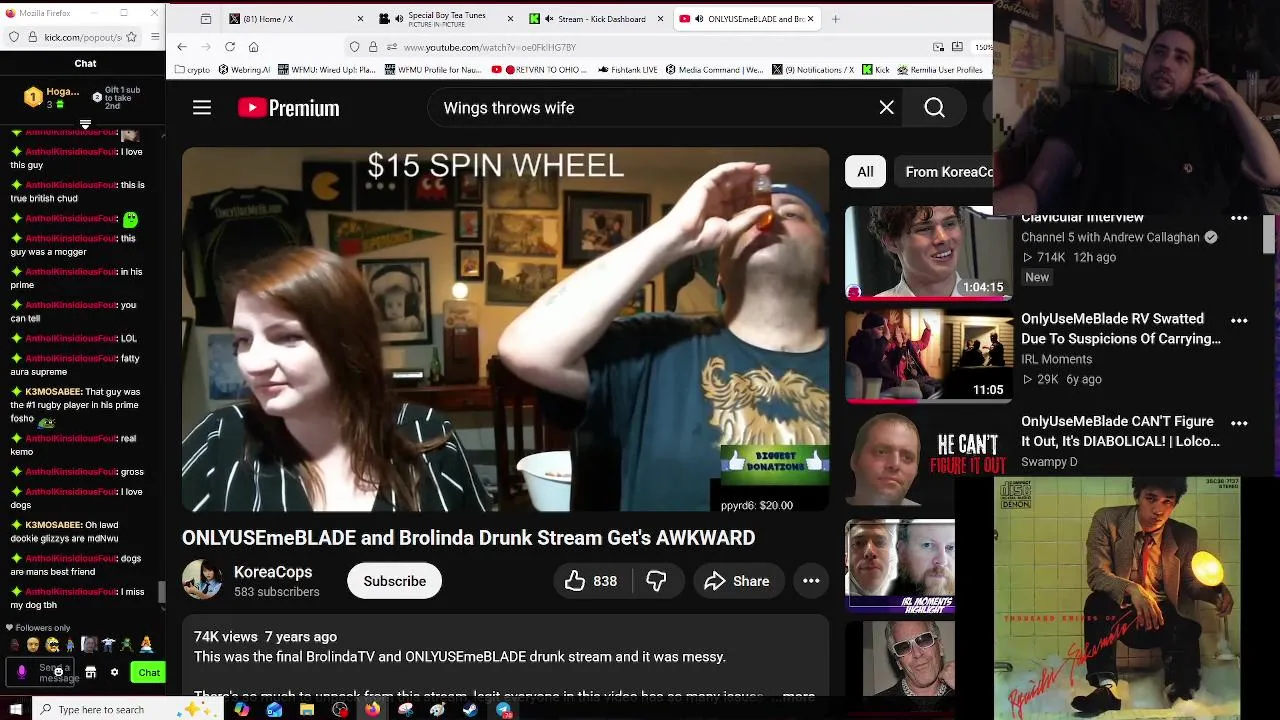Click the YouTube Premium logo
Viewport: 1280px width, 720px height.
click(289, 108)
